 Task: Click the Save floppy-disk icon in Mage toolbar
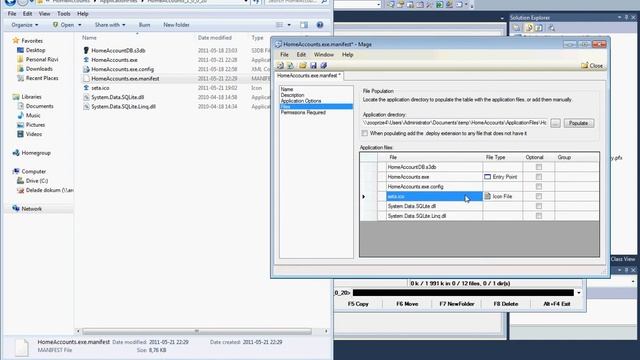(313, 65)
